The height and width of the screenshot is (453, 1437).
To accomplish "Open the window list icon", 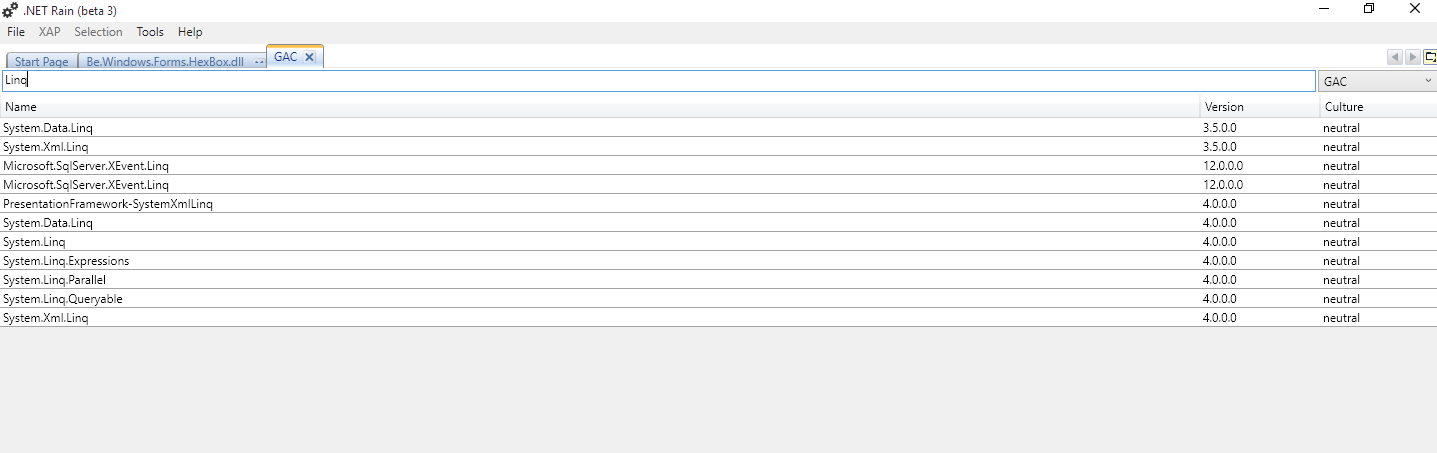I will pos(1430,58).
